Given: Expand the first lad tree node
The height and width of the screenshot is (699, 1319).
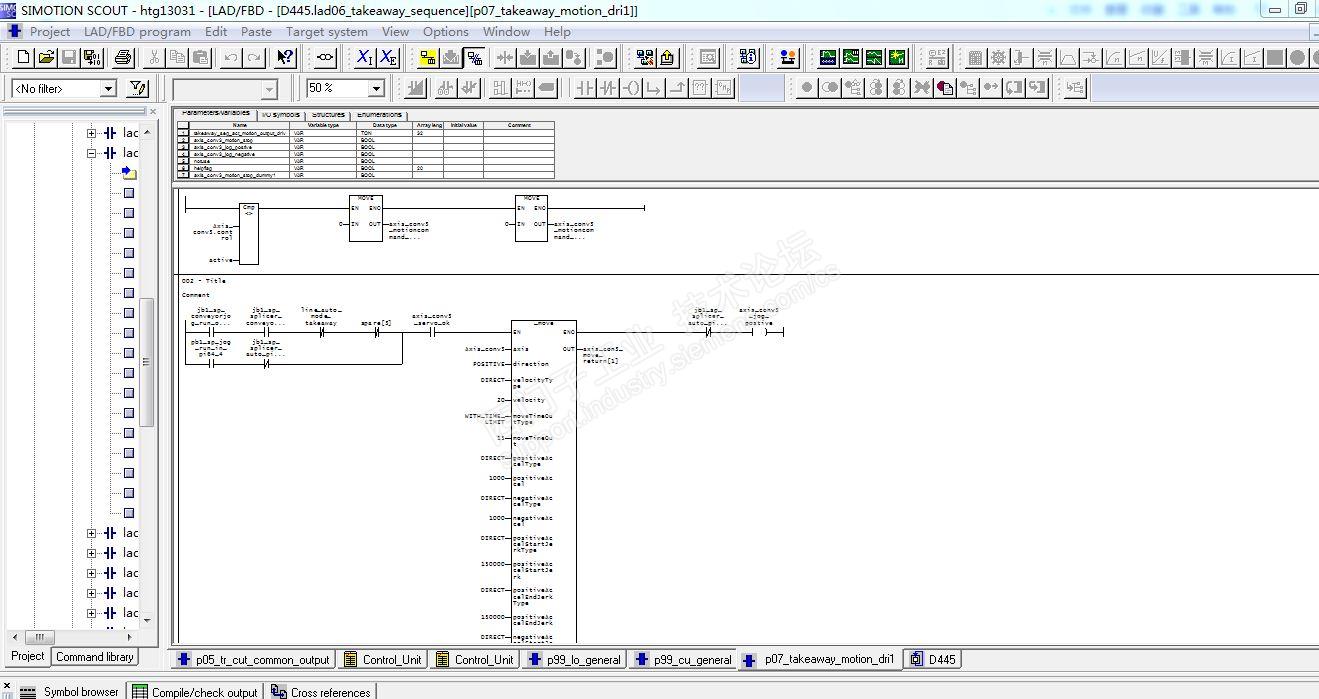Looking at the screenshot, I should 92,133.
